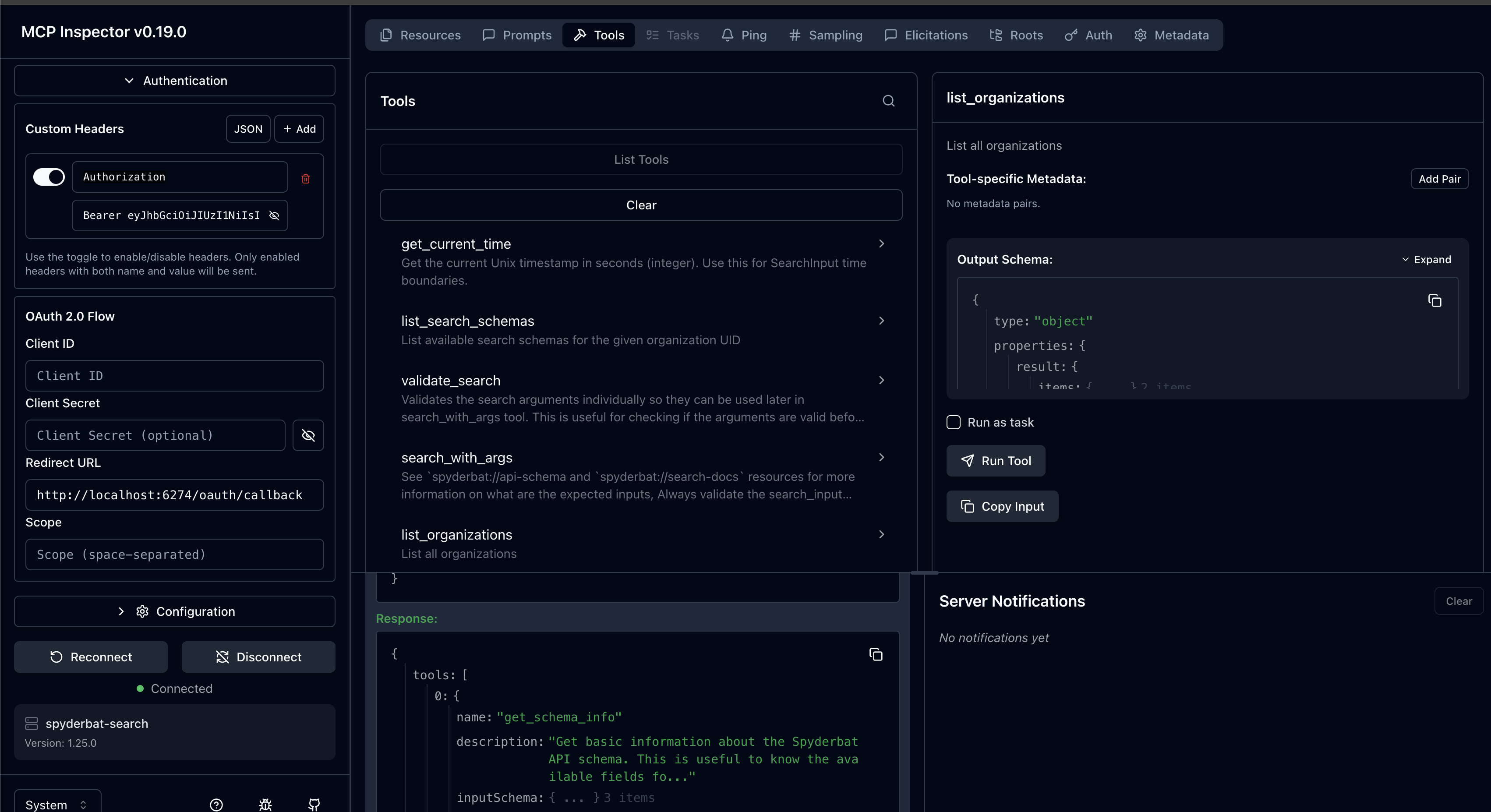Click the search icon in Tools panel
Screen dimensions: 1491x812
[x=888, y=101]
